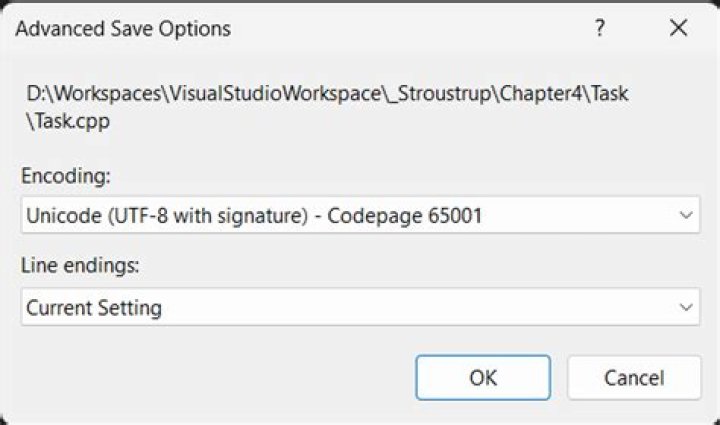Expand the Encoding dropdown arrow

click(x=685, y=215)
